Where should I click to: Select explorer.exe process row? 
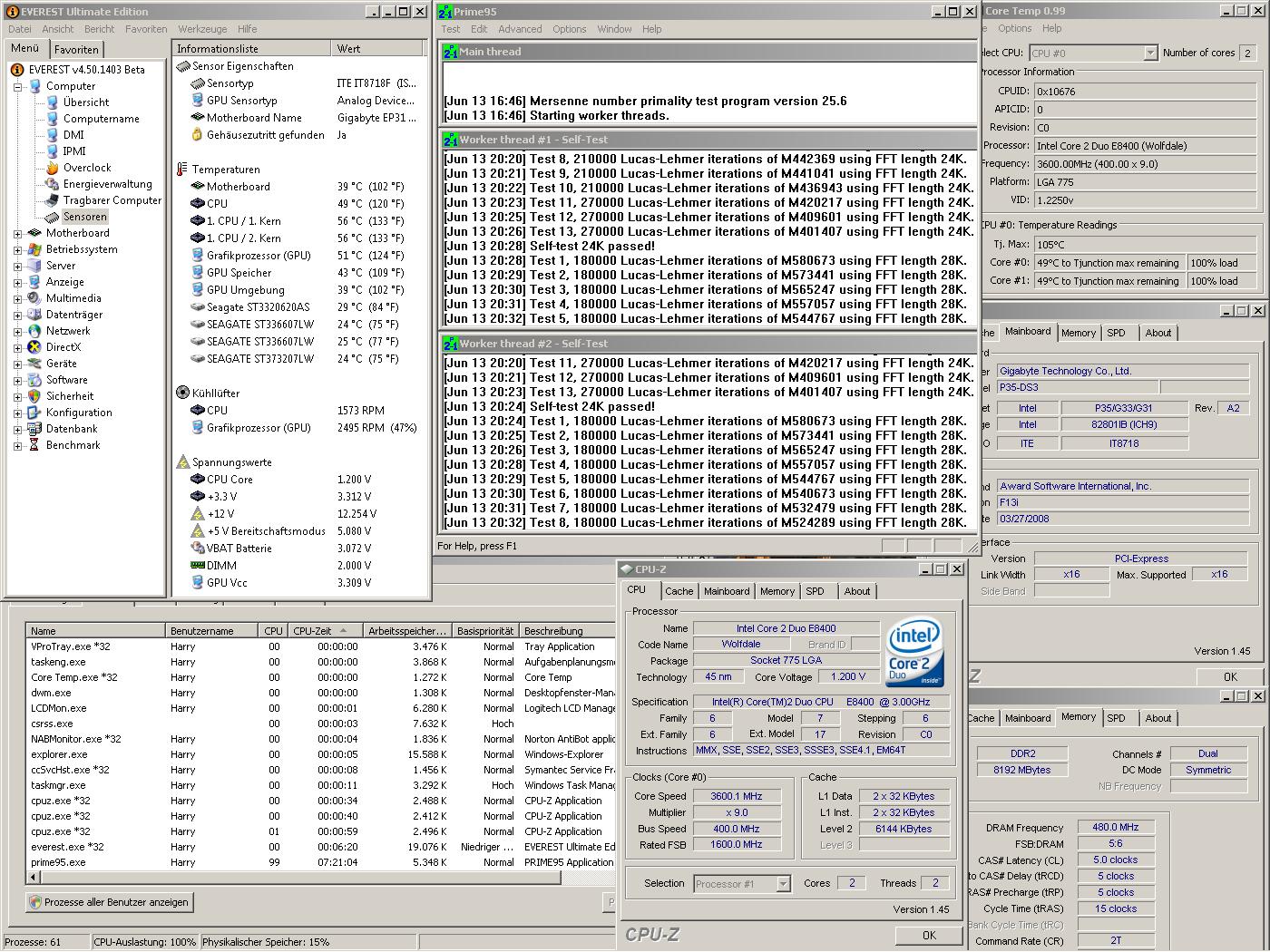[321, 754]
